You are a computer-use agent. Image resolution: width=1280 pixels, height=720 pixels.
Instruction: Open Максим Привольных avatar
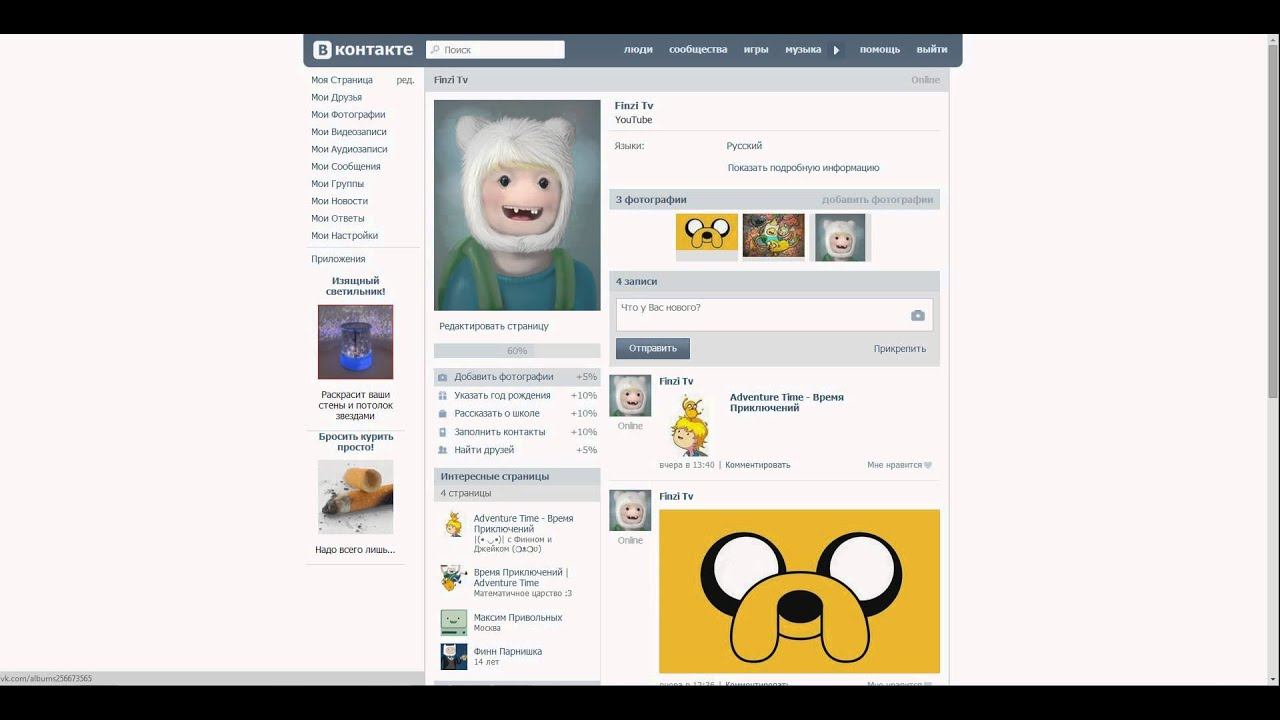[x=454, y=622]
